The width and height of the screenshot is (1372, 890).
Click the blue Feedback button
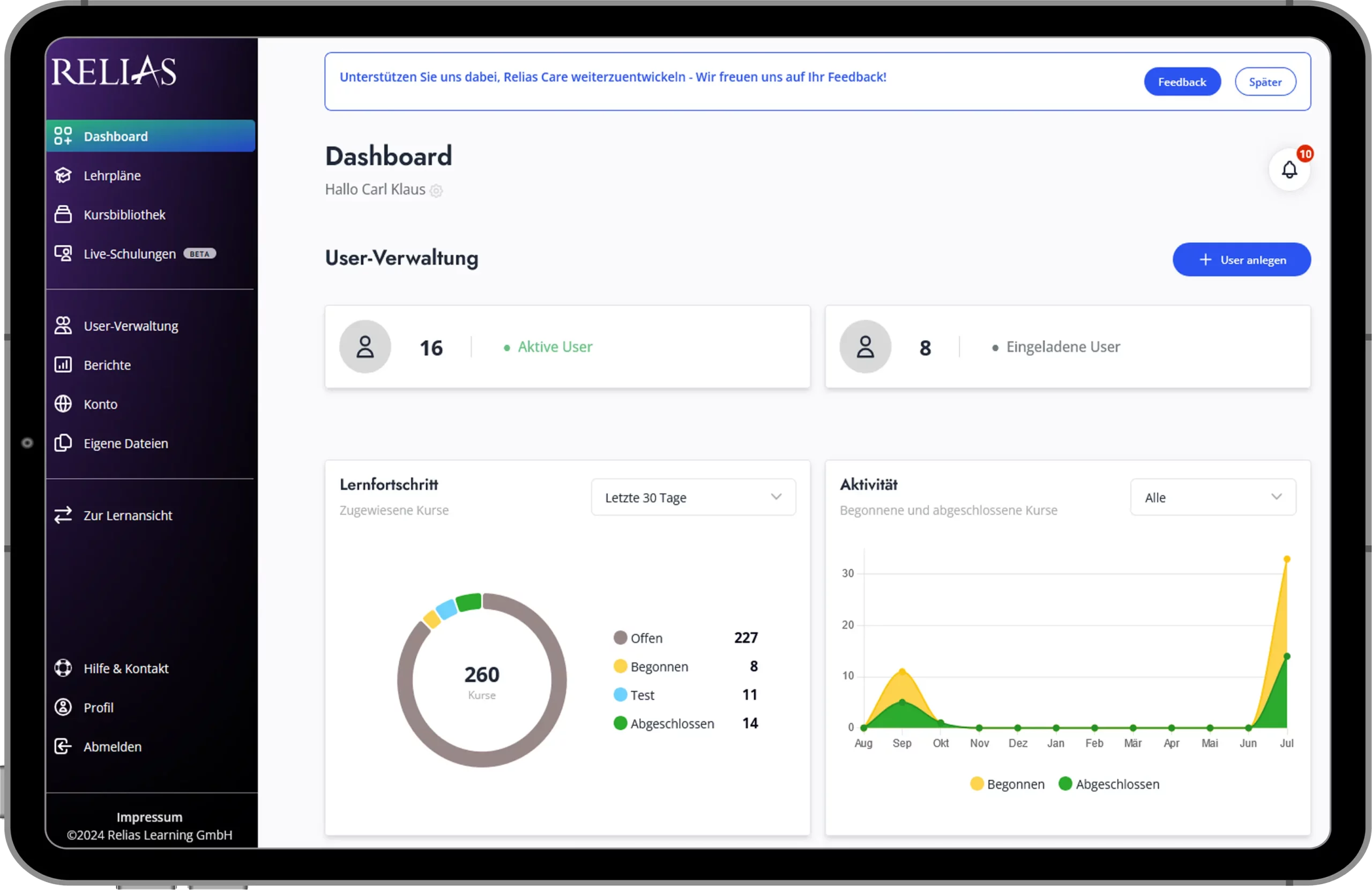point(1182,82)
